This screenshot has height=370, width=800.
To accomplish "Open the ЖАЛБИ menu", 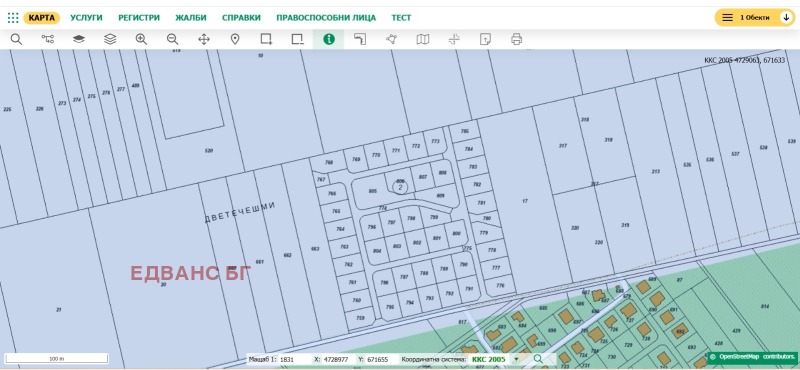I will (191, 18).
